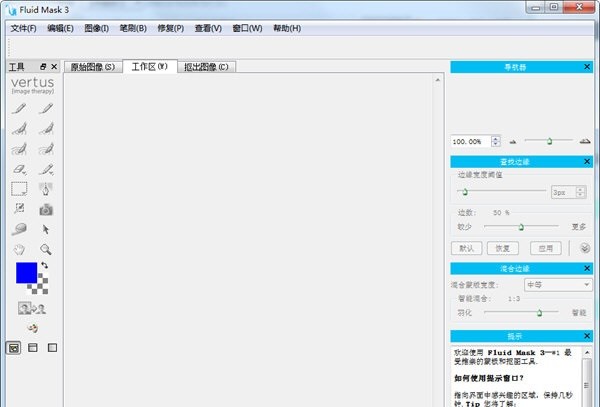Click the color sampler tool above the tape icon
600x407 pixels.
click(19, 208)
